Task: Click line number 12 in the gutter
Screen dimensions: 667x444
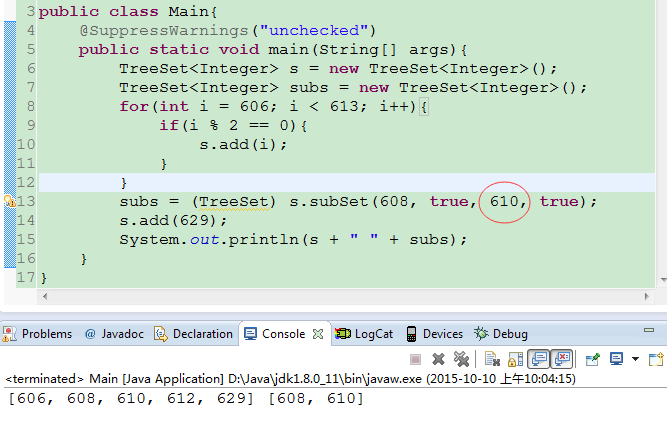Action: 26,182
